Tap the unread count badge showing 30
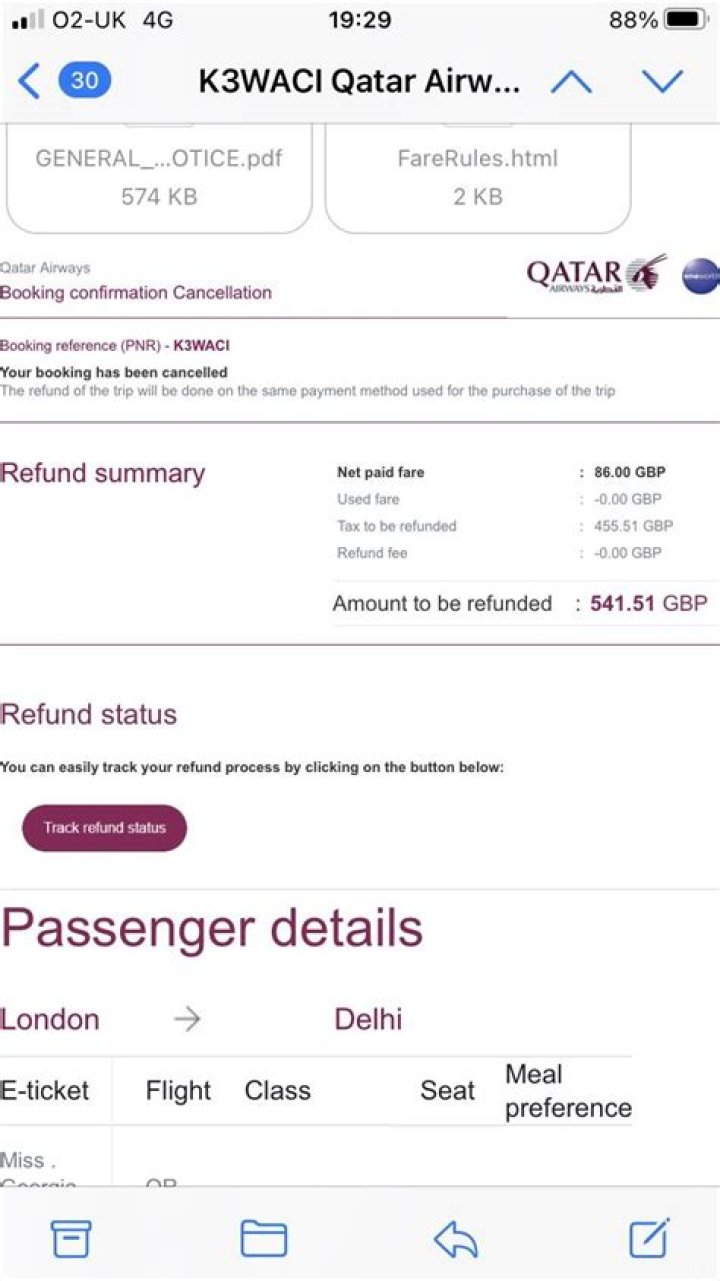The image size is (720, 1281). (x=85, y=81)
